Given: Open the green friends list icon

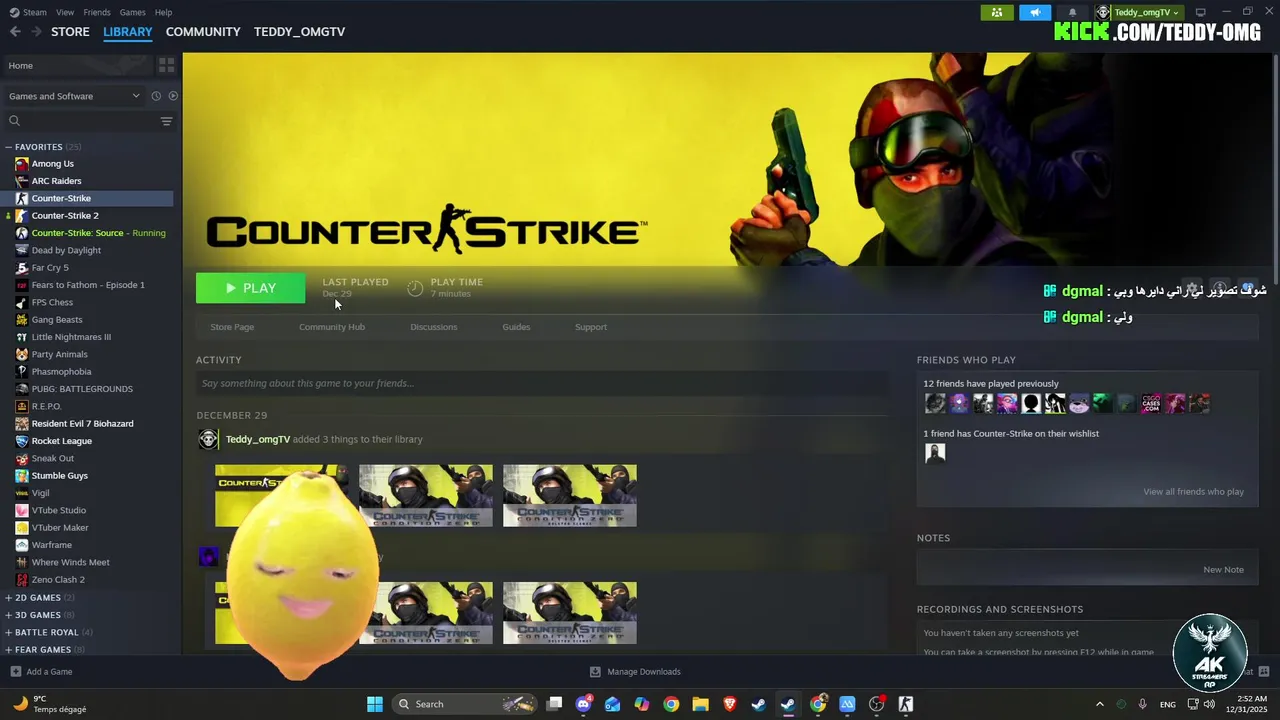Looking at the screenshot, I should click(996, 12).
